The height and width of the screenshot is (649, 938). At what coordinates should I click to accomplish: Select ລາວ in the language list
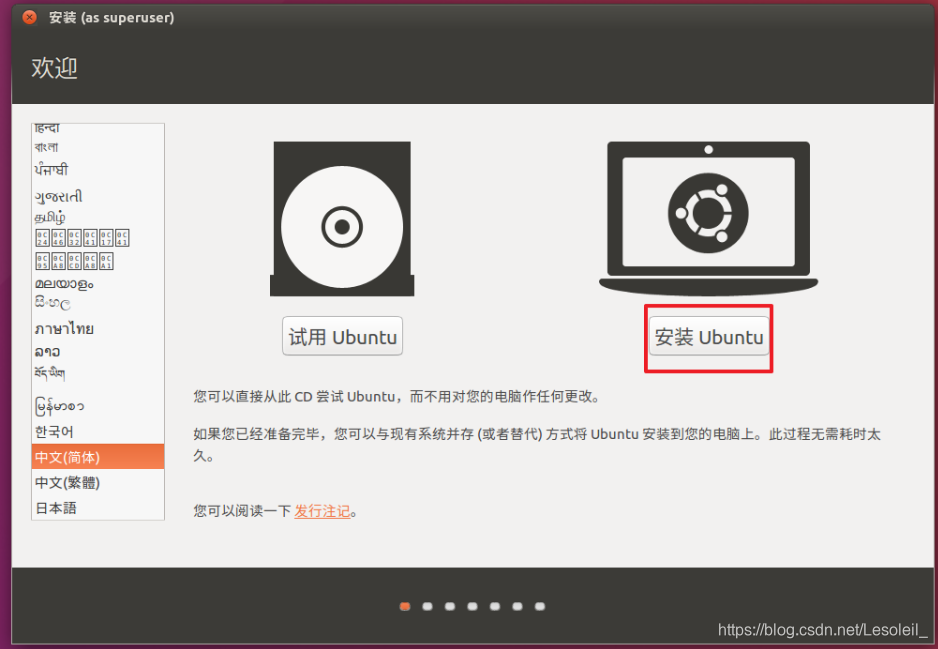[x=98, y=352]
